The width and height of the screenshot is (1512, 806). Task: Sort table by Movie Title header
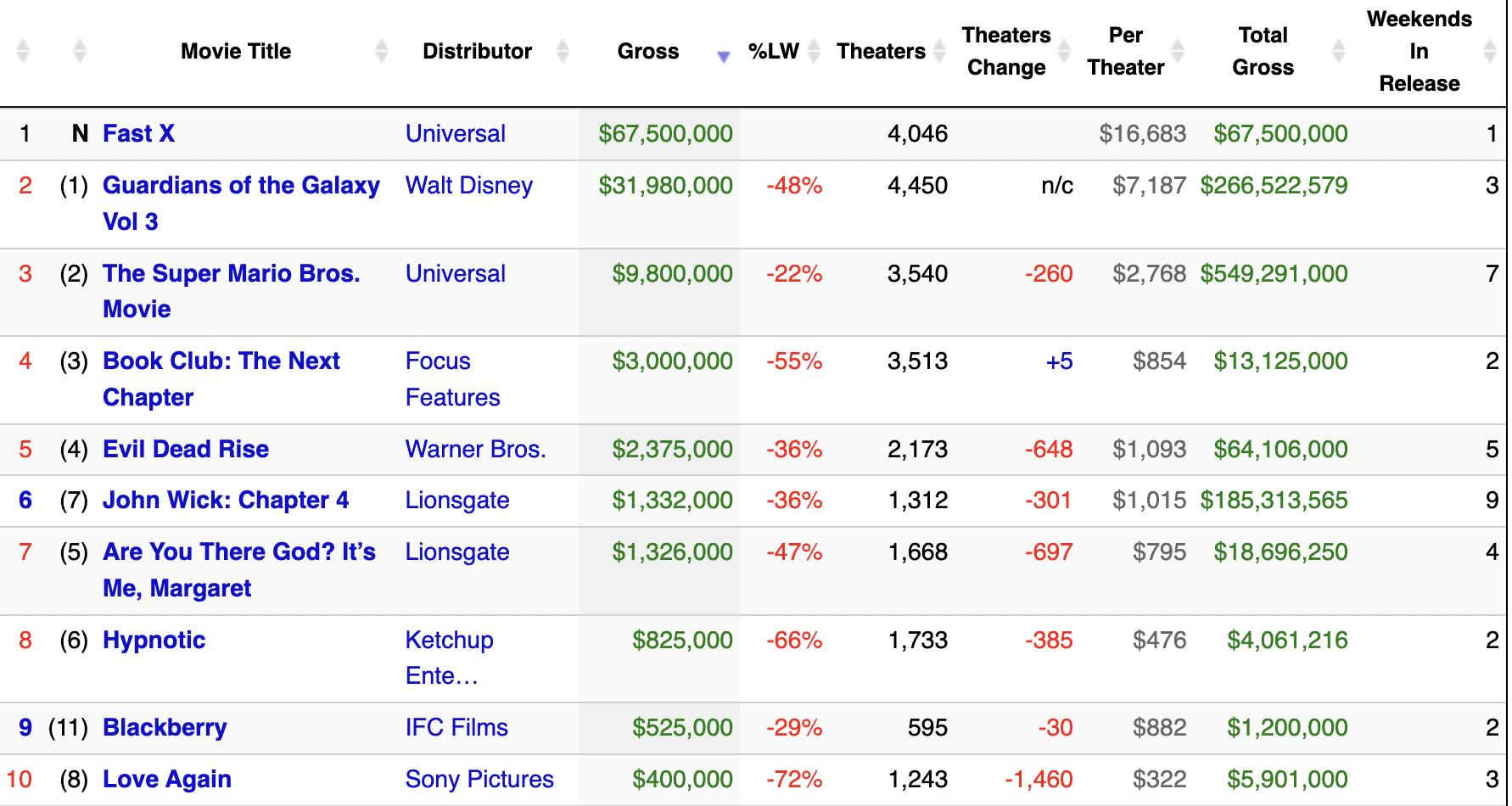236,52
